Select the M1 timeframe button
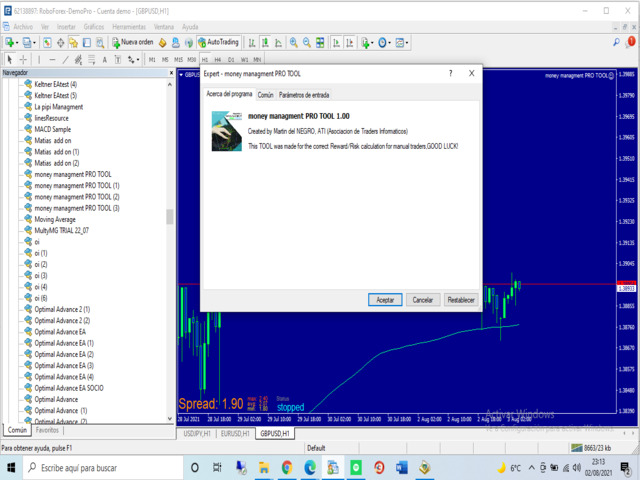640x480 pixels. click(x=152, y=60)
